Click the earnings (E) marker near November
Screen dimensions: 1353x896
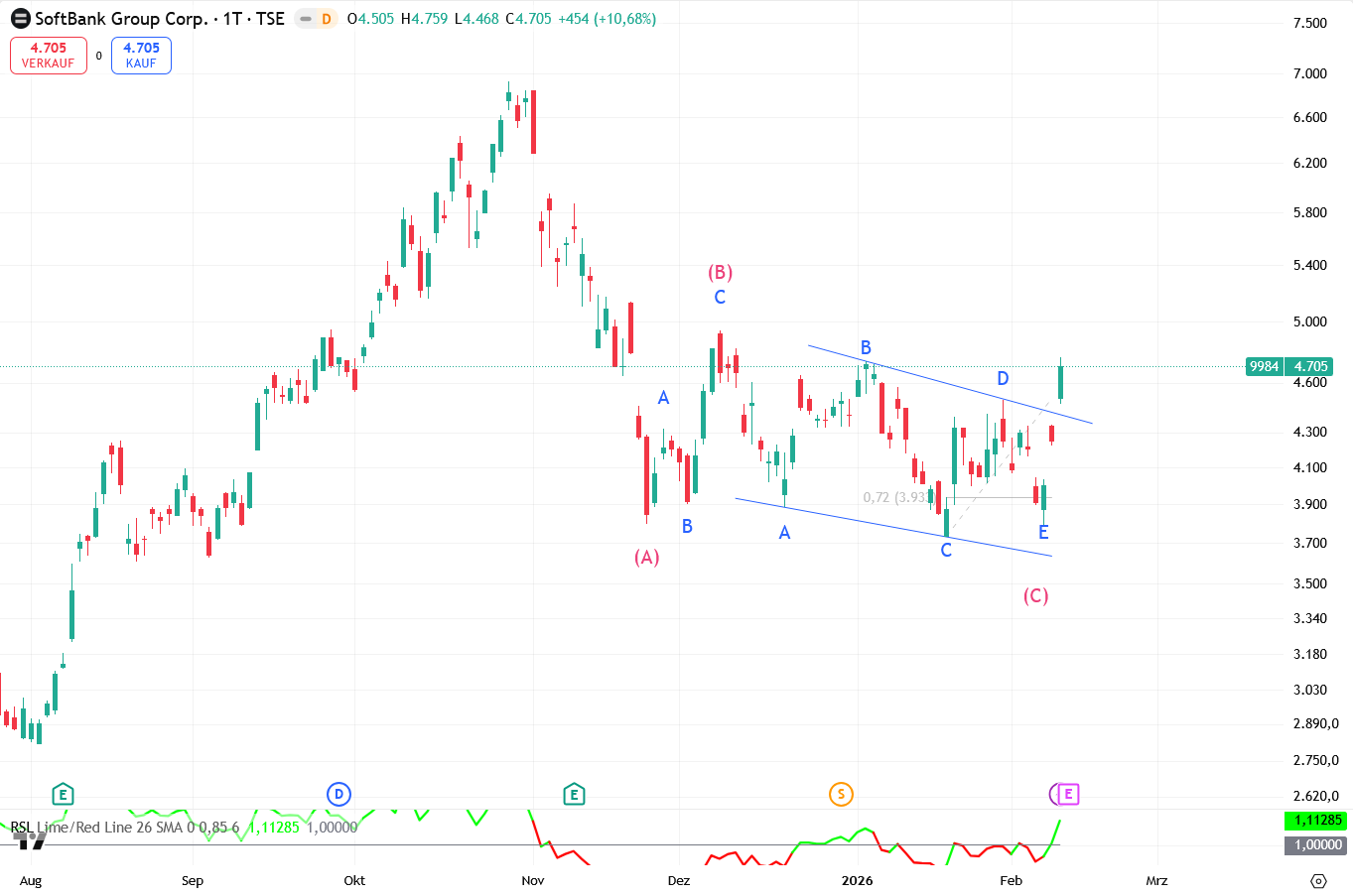[x=574, y=794]
